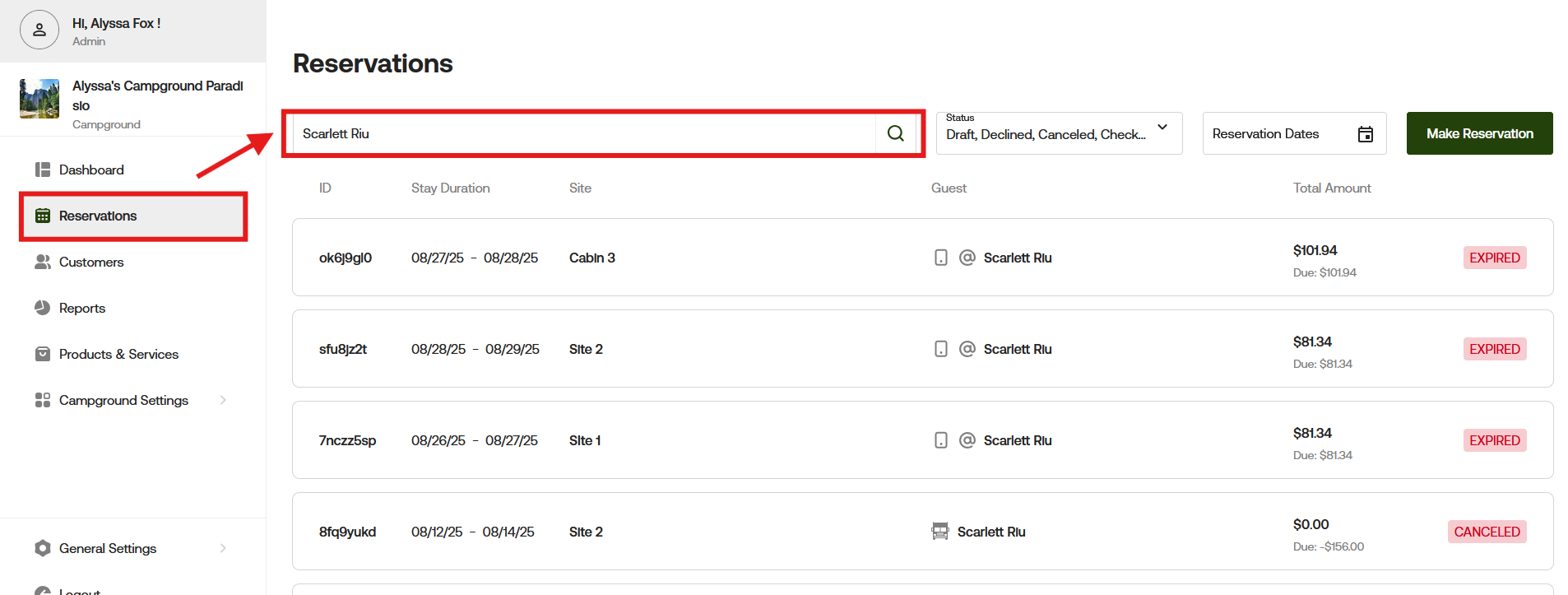The height and width of the screenshot is (595, 1568).
Task: Click dates 08/12/25 - 08/14/25
Action: click(x=473, y=532)
